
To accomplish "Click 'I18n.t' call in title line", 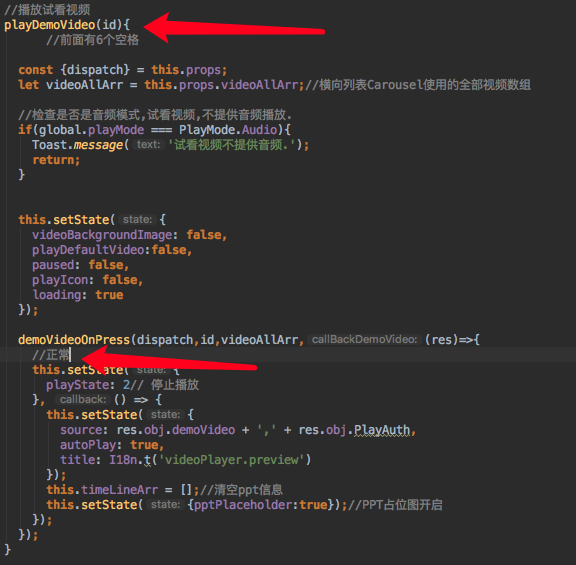I will tap(130, 460).
